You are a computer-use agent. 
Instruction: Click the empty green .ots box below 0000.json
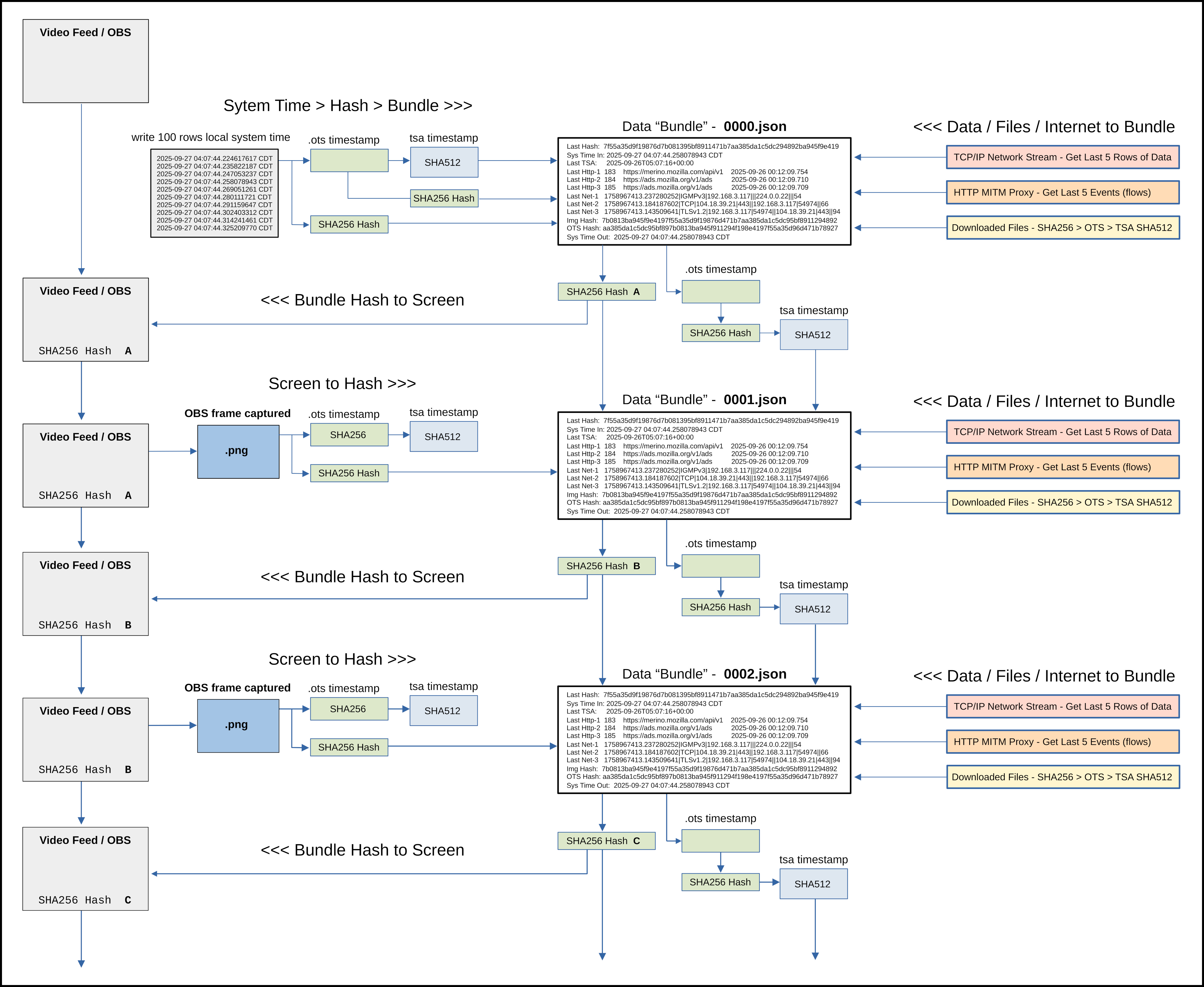click(720, 292)
